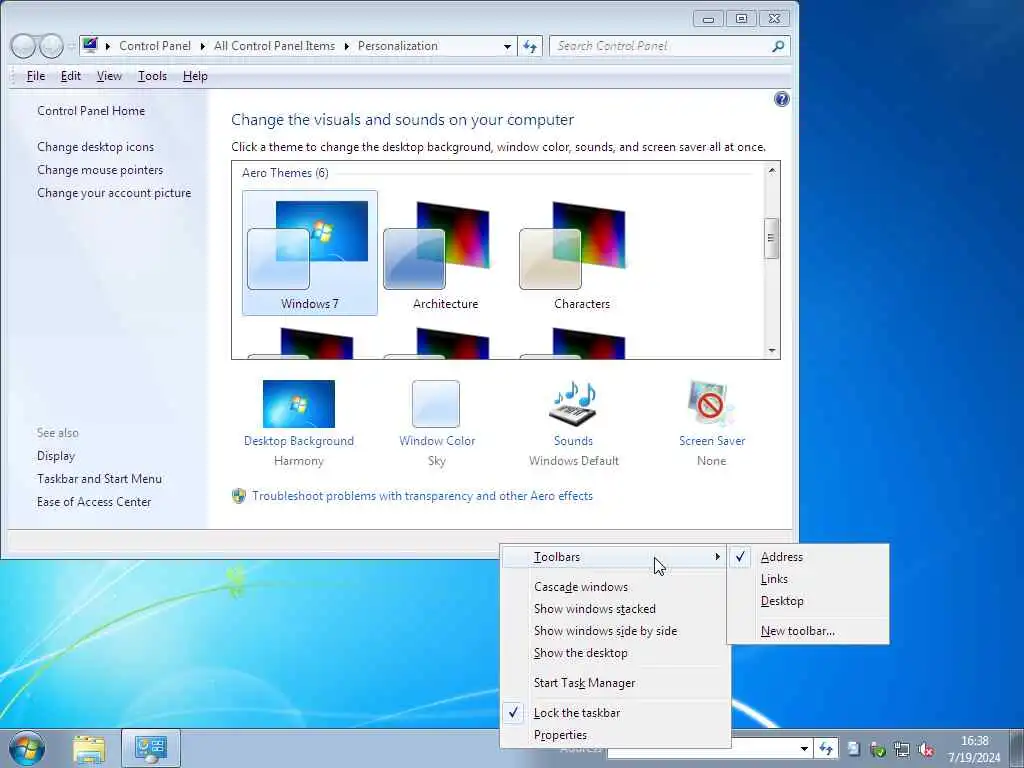Image resolution: width=1024 pixels, height=768 pixels.
Task: Click the Back navigation arrow button
Action: click(x=23, y=46)
